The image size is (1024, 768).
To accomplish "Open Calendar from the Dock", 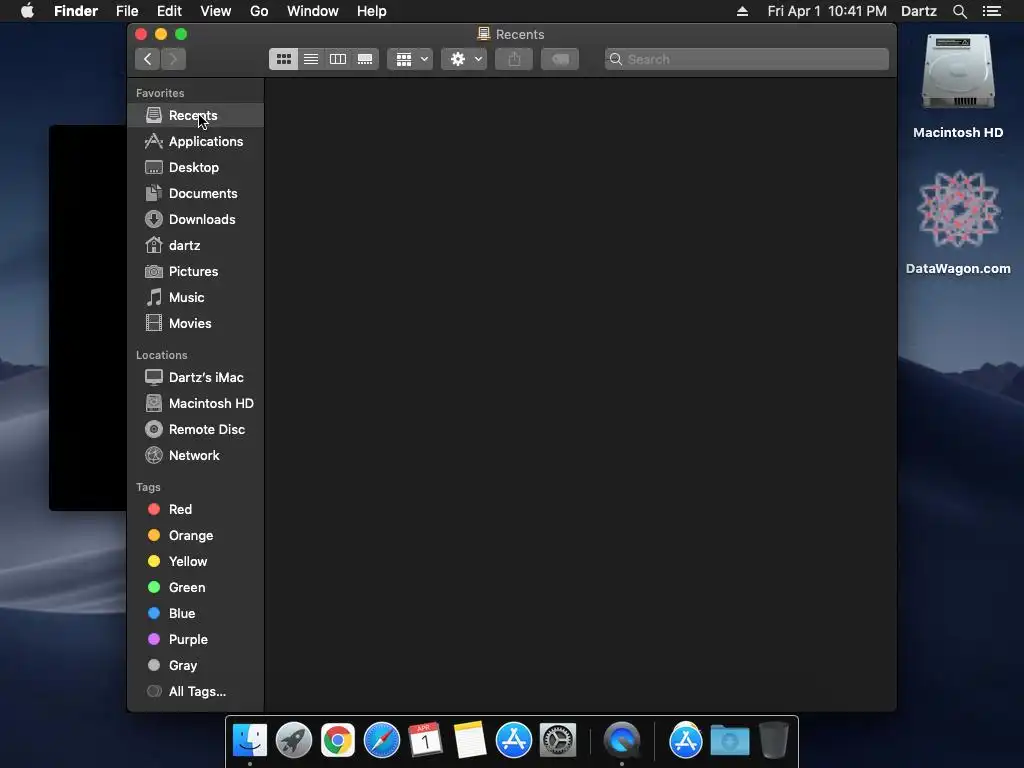I will (x=425, y=741).
